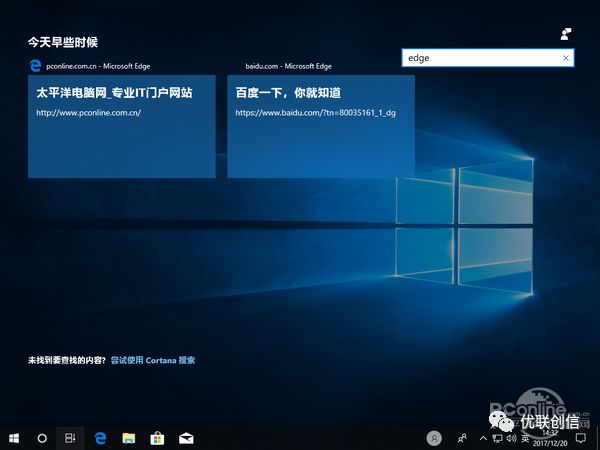The height and width of the screenshot is (450, 600).
Task: Click the pconline.com.cn - Microsoft Edge label
Action: 98,66
